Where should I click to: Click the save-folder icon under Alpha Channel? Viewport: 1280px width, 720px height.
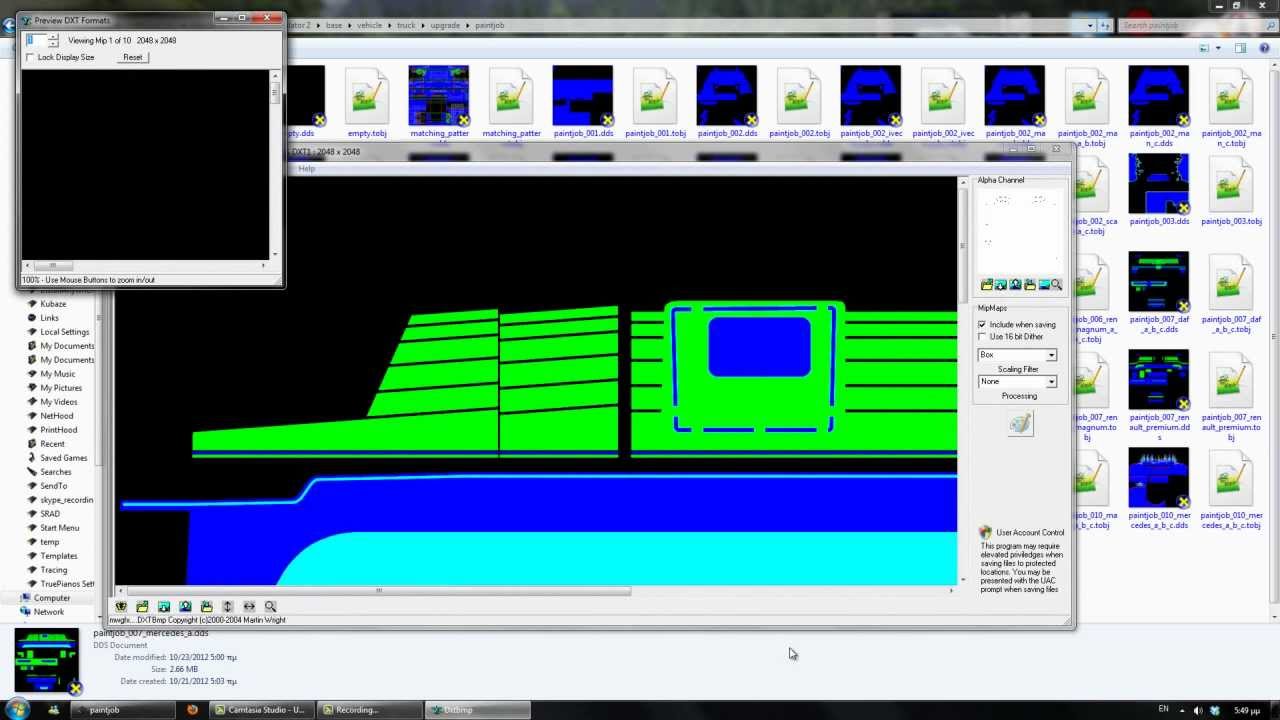pyautogui.click(x=1029, y=285)
